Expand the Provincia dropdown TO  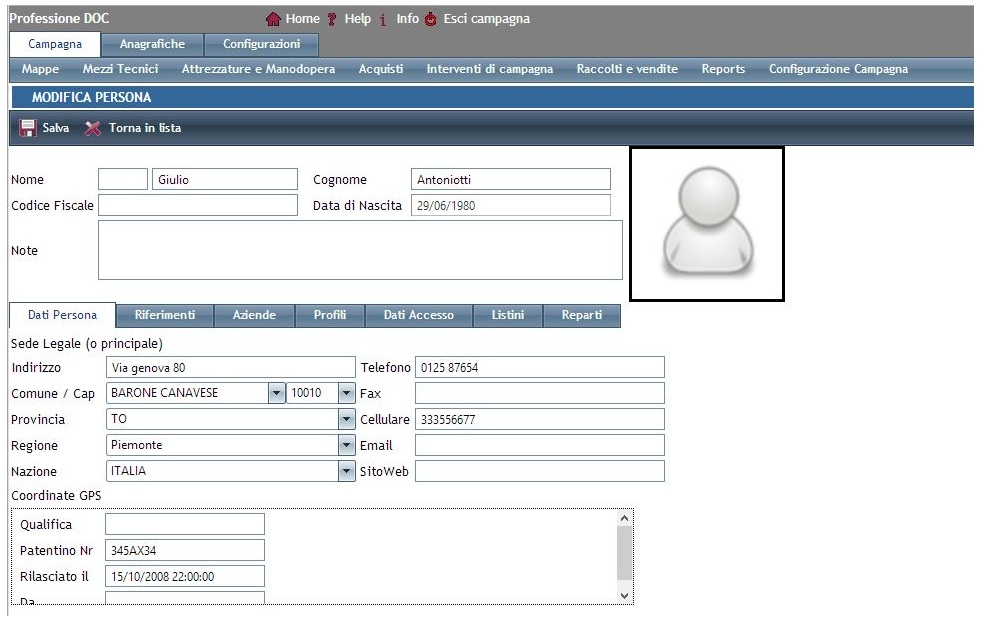tap(347, 420)
